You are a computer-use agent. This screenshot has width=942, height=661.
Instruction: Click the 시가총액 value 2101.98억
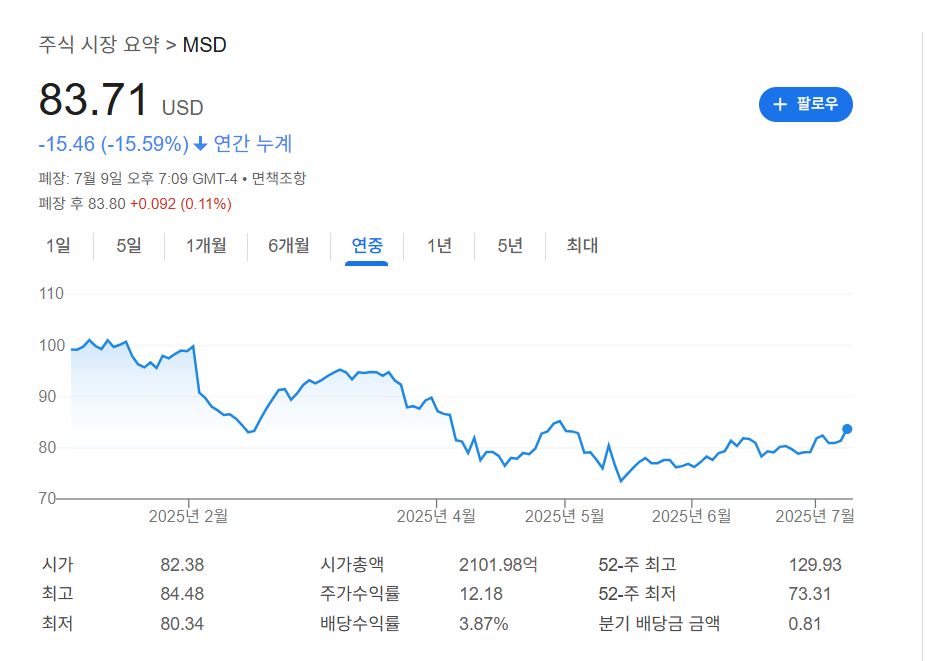(498, 565)
